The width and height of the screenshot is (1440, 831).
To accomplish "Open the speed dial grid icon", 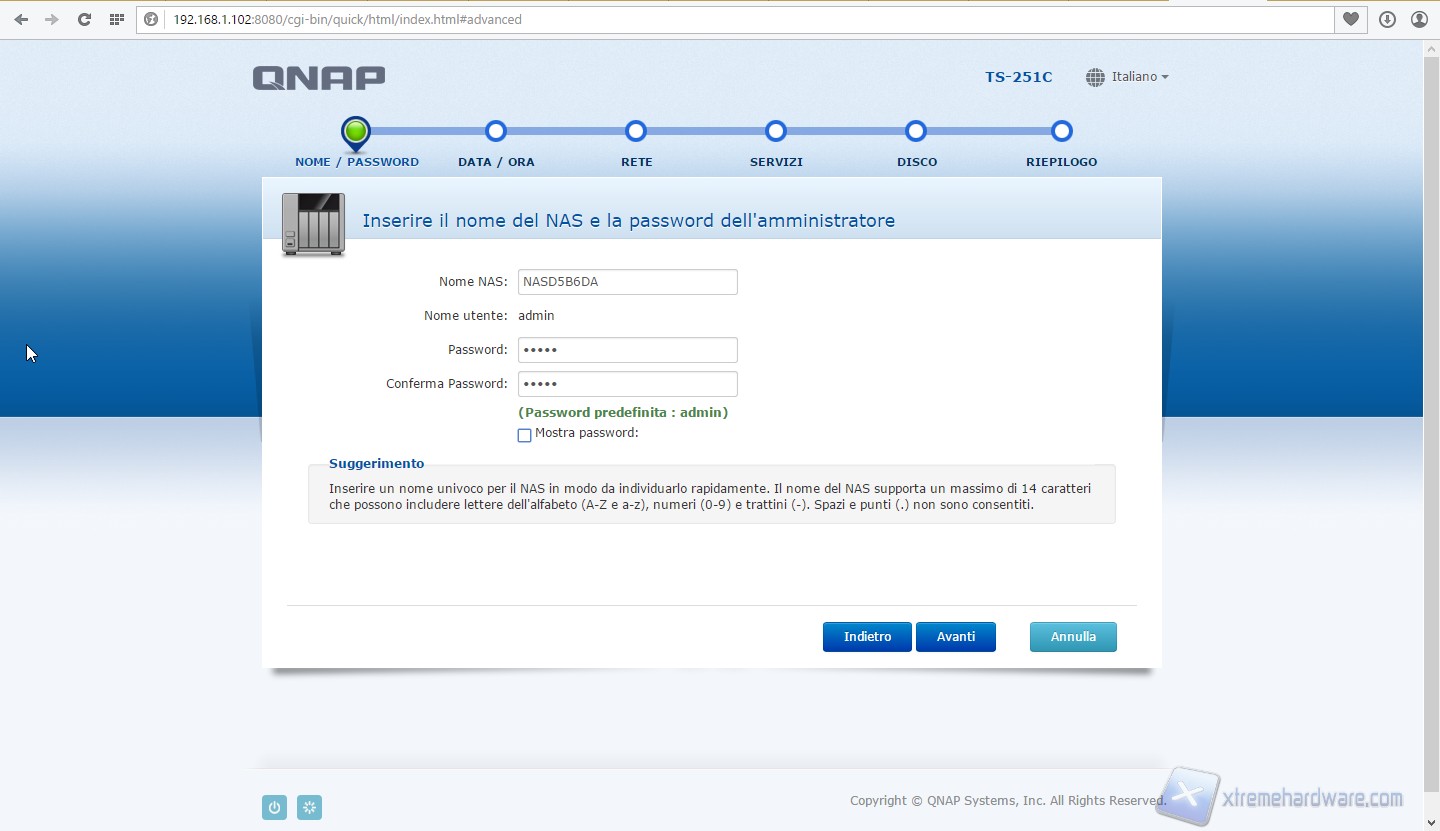I will click(x=117, y=19).
